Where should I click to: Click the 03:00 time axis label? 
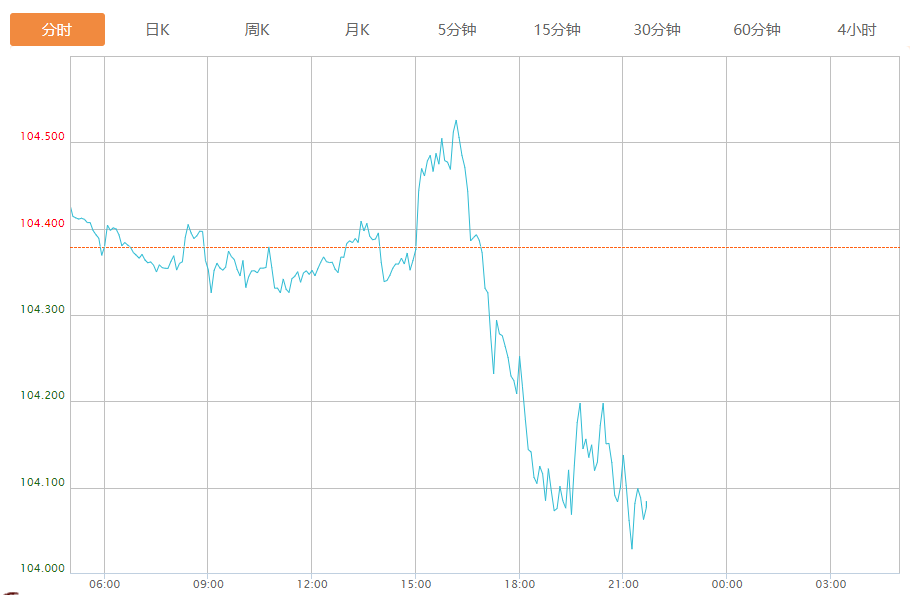pyautogui.click(x=830, y=584)
